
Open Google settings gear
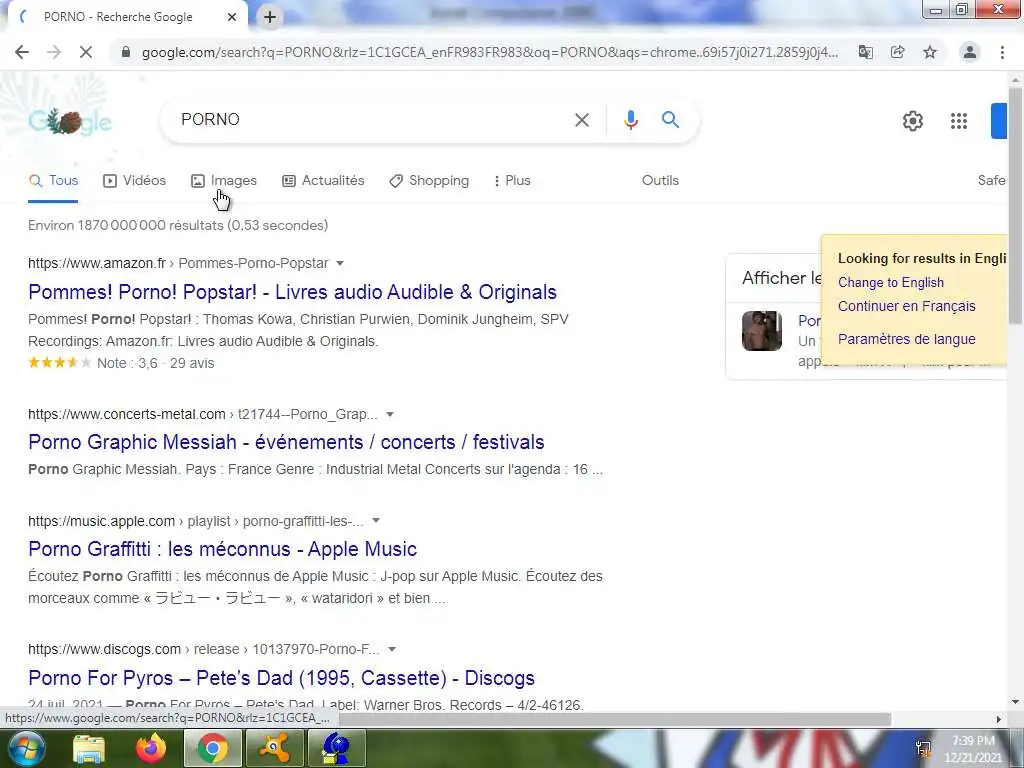click(x=912, y=121)
